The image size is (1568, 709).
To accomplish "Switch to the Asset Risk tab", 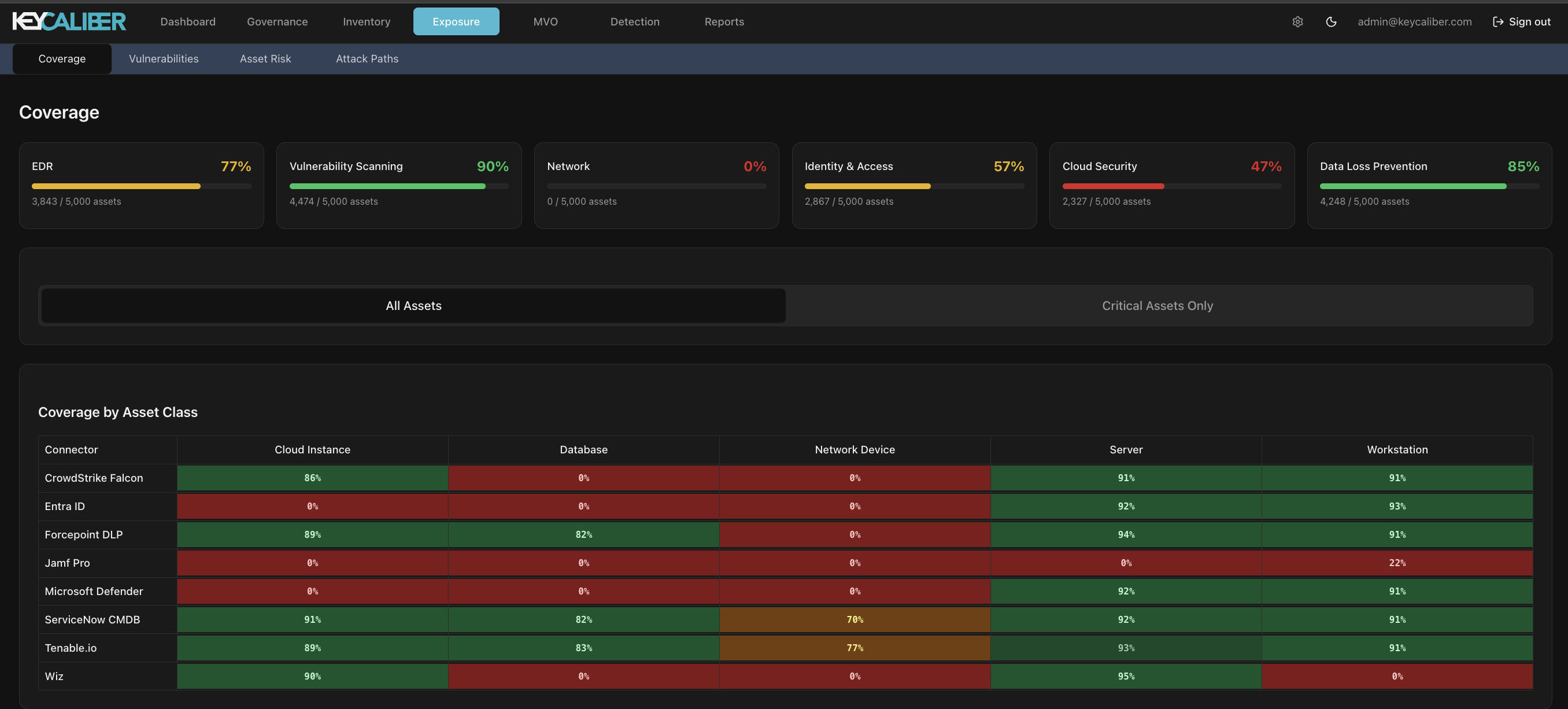I will pyautogui.click(x=265, y=59).
